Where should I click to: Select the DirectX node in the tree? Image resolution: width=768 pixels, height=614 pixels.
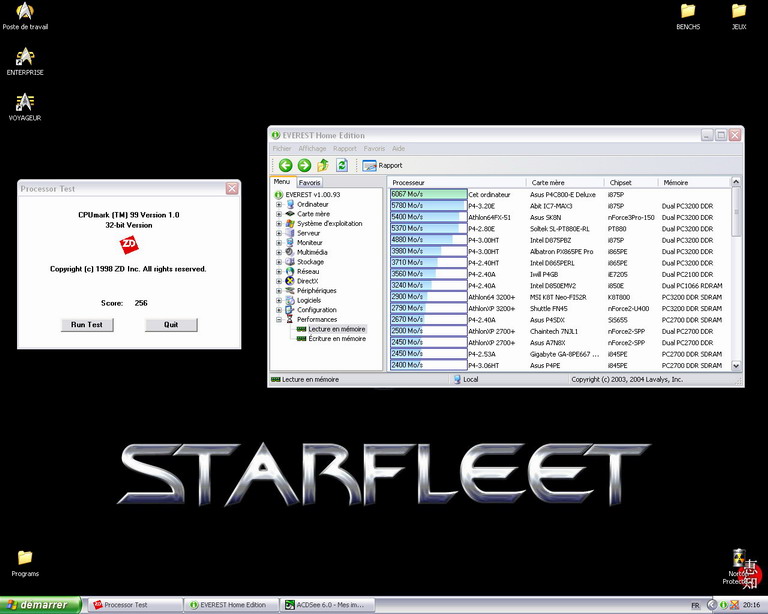point(307,281)
